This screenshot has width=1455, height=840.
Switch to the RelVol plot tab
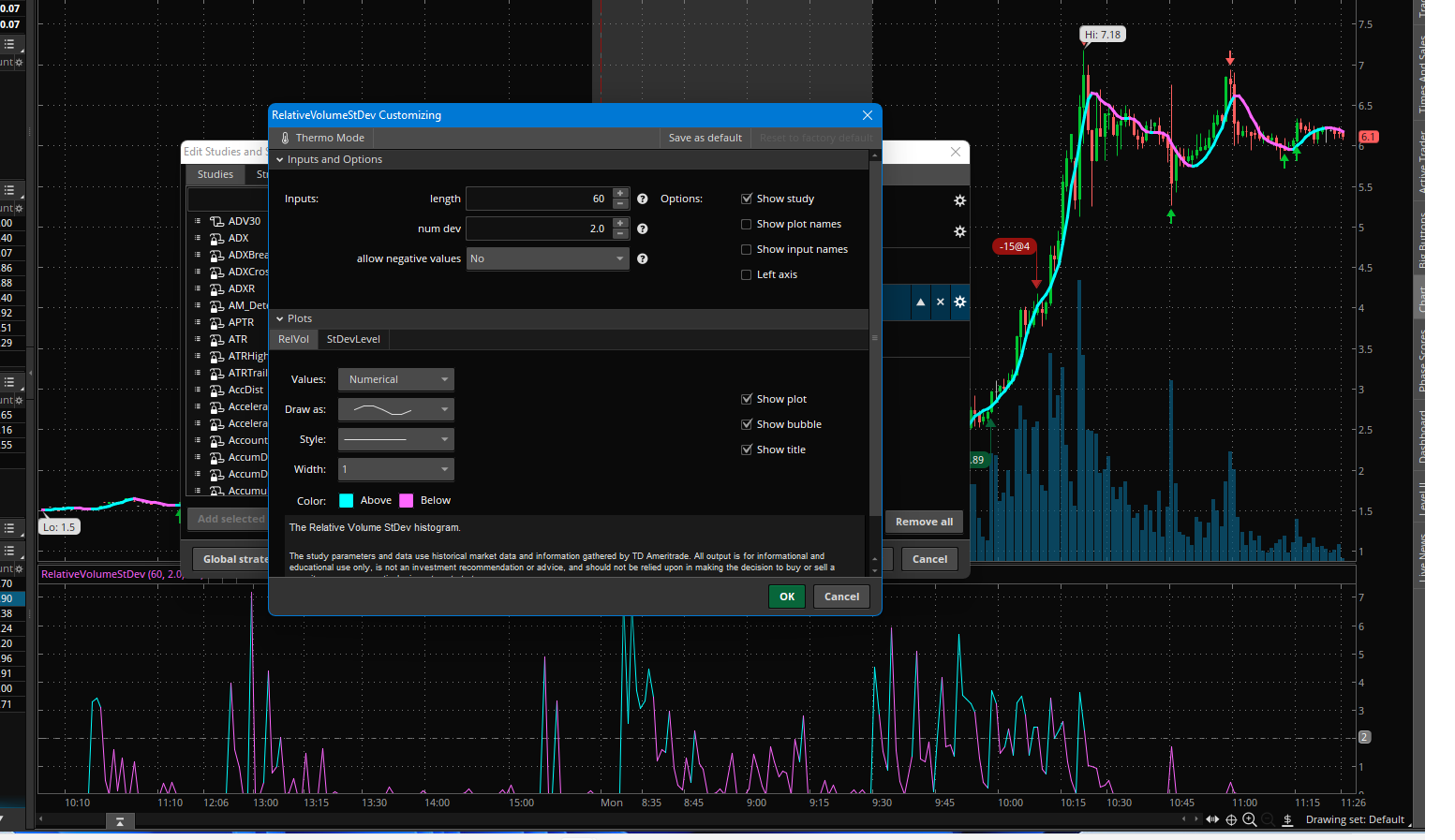[x=293, y=339]
